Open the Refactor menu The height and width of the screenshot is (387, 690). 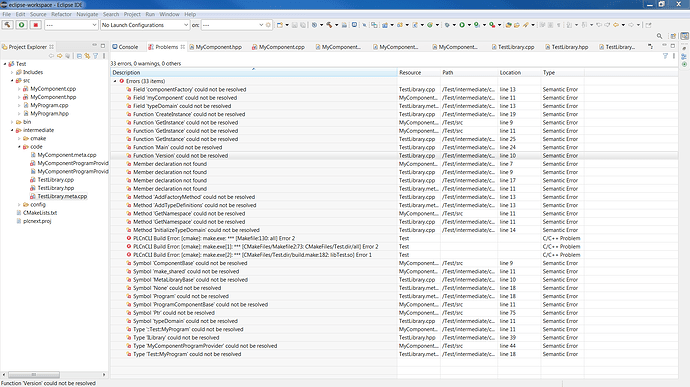pos(61,14)
